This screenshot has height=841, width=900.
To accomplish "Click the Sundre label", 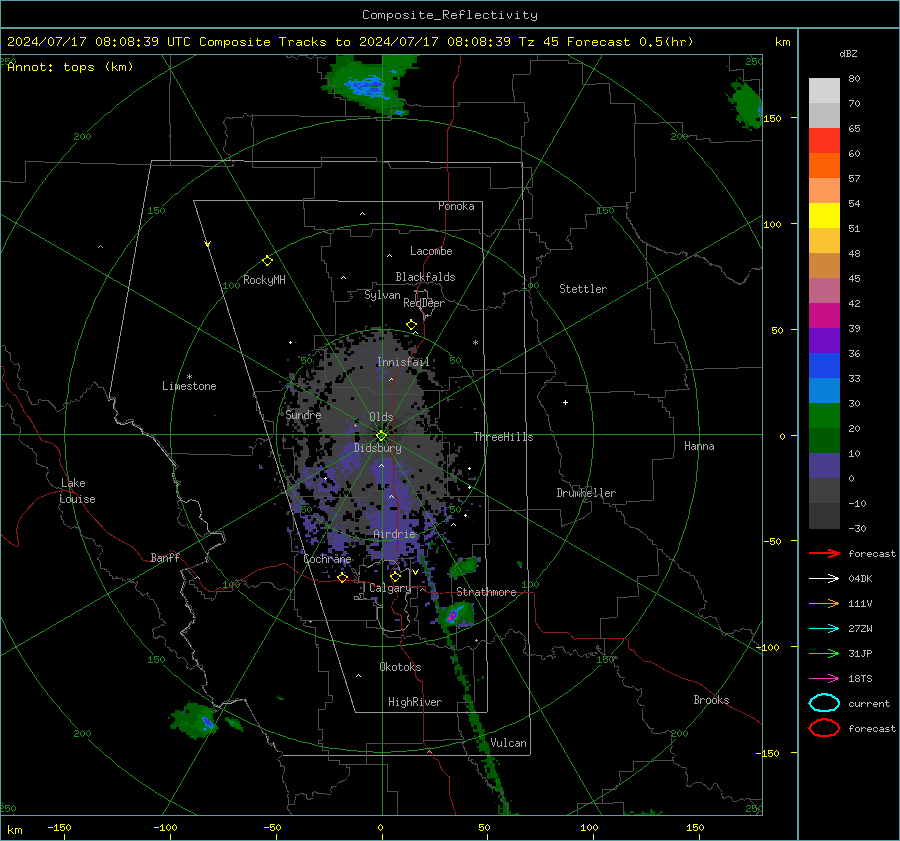I will tap(303, 414).
